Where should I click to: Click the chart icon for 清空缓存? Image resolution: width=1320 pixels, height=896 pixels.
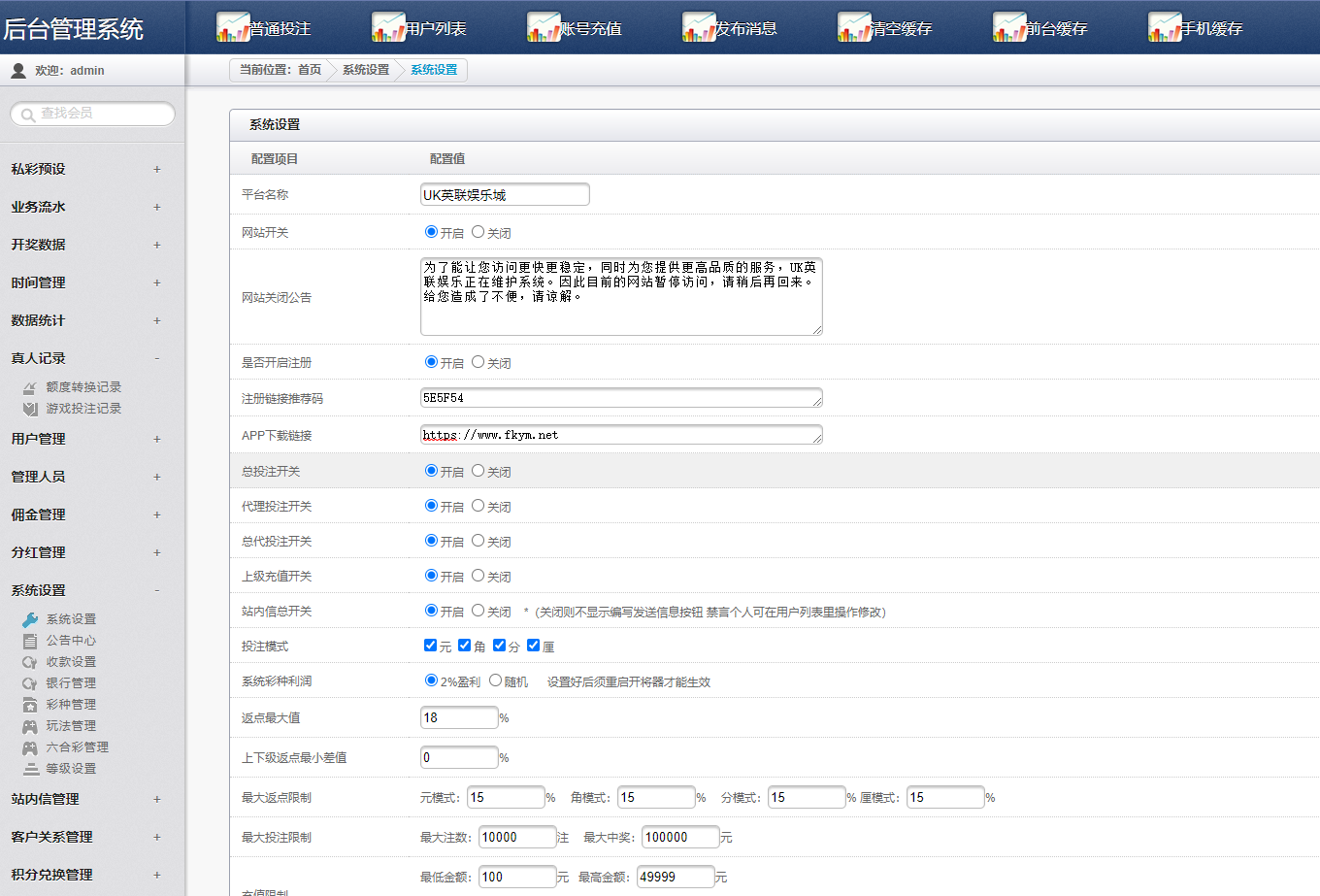(x=853, y=27)
